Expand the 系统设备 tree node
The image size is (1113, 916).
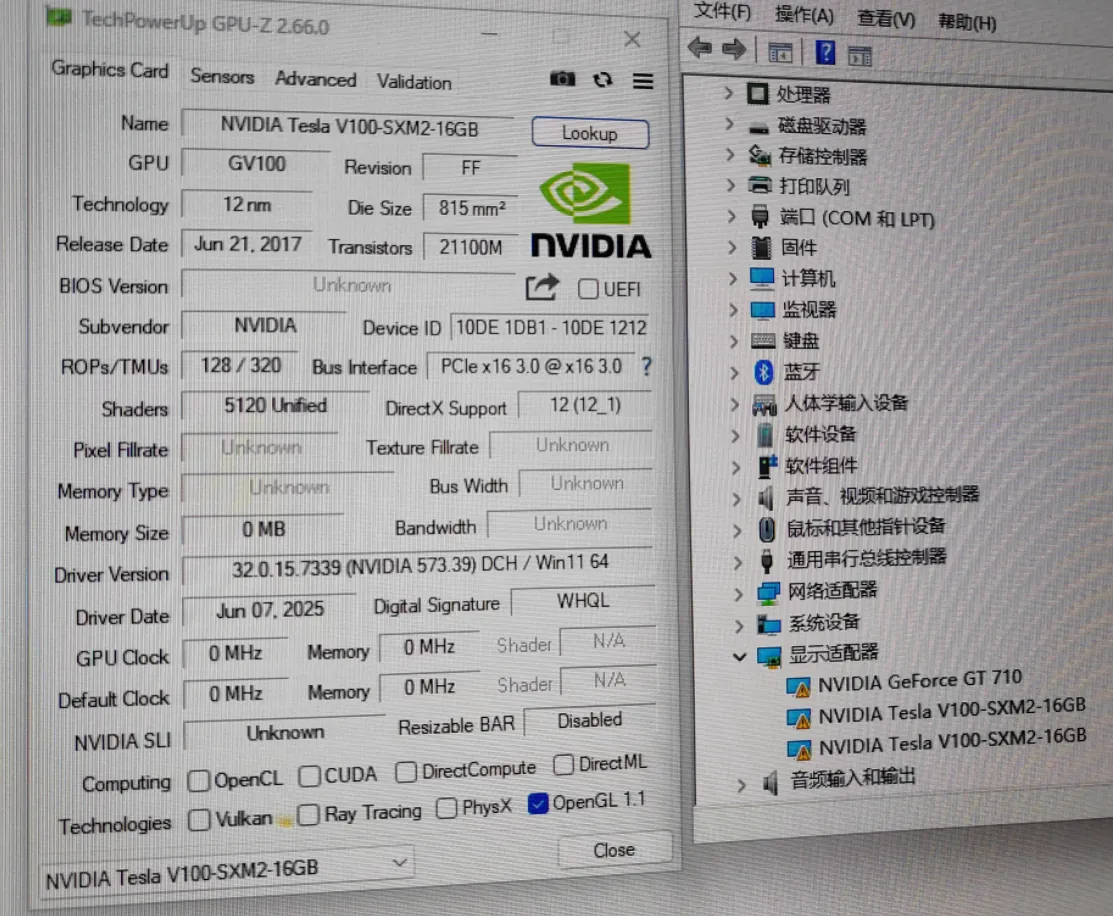click(x=739, y=626)
